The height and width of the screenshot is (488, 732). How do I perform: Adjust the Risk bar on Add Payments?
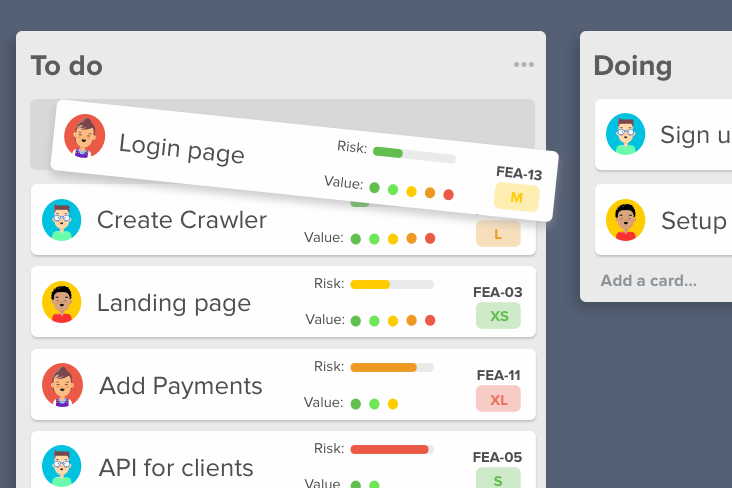392,368
